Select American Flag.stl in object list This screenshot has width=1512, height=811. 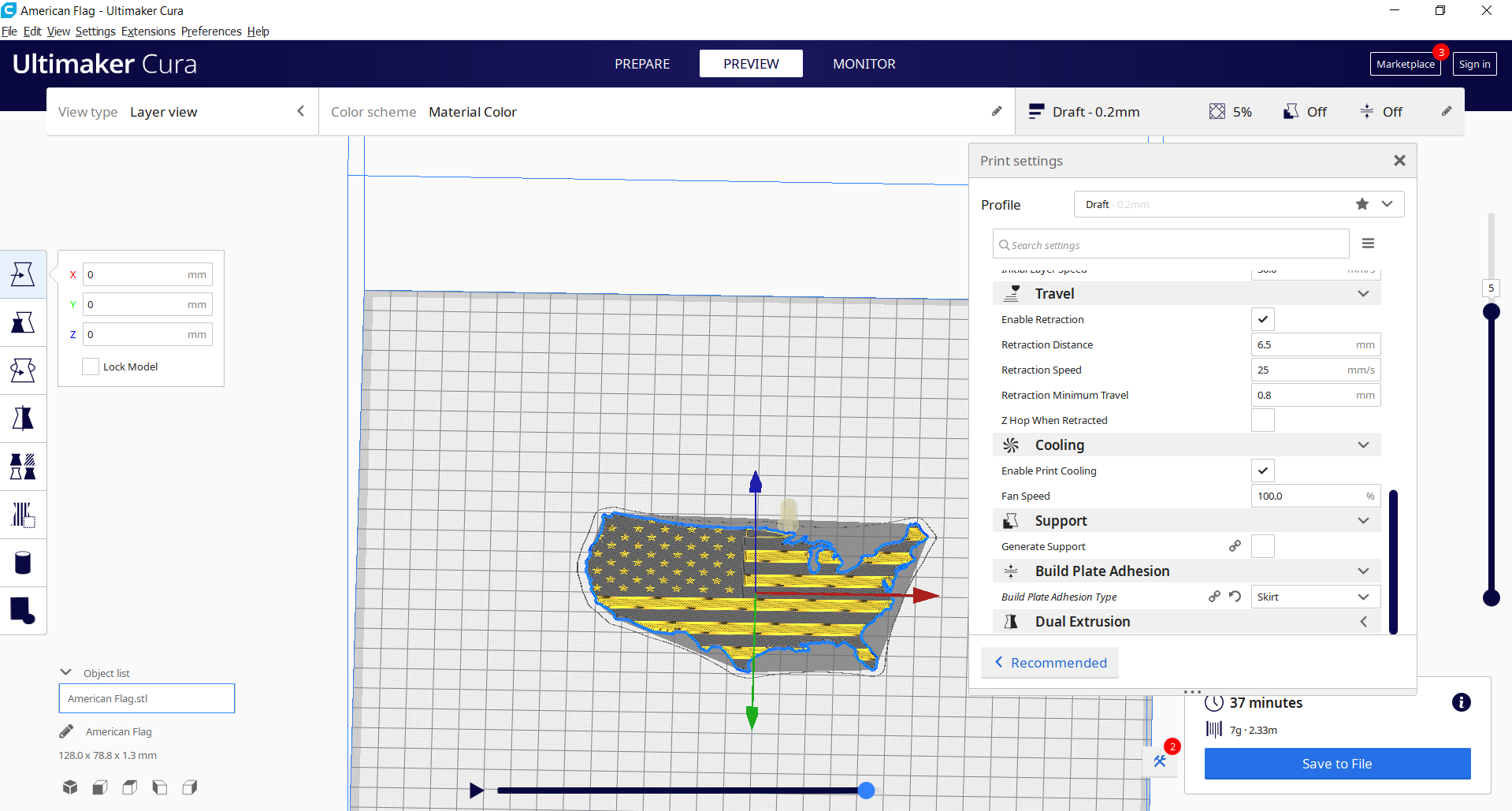point(147,698)
